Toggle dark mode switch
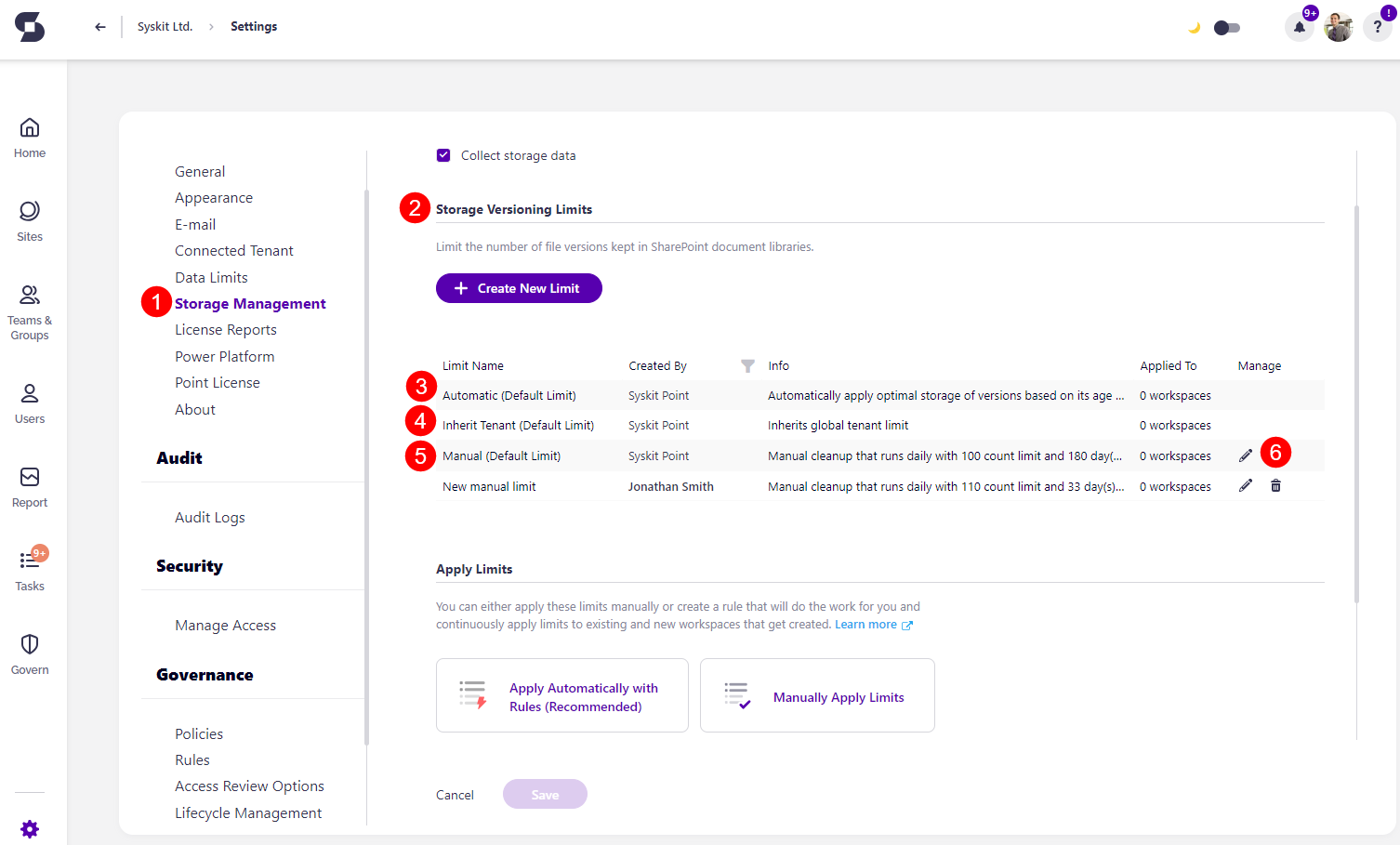This screenshot has width=1400, height=845. point(1226,28)
